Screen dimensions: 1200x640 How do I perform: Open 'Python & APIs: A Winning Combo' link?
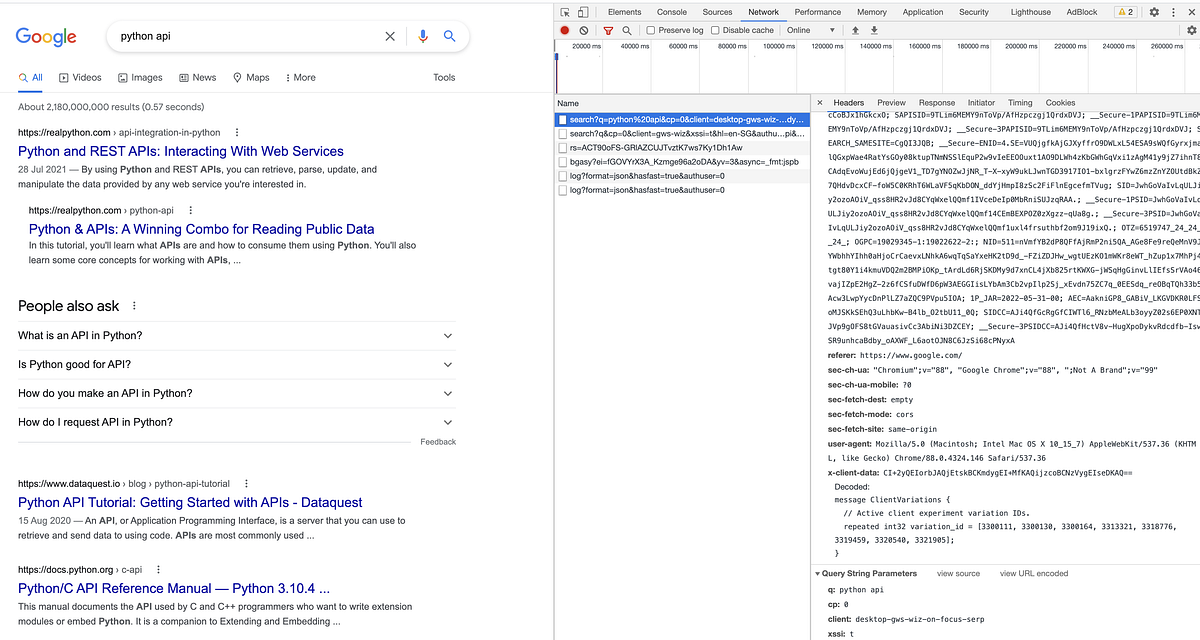coord(202,229)
